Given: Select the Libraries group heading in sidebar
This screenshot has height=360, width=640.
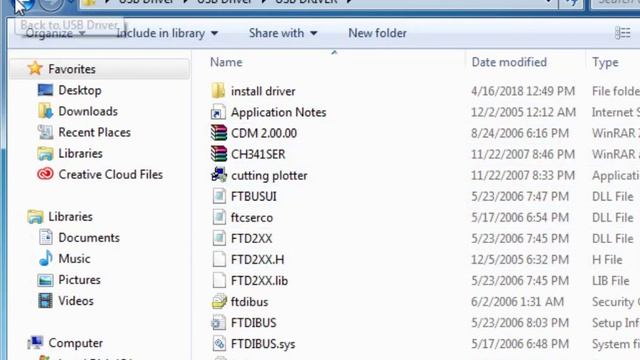Looking at the screenshot, I should point(70,216).
